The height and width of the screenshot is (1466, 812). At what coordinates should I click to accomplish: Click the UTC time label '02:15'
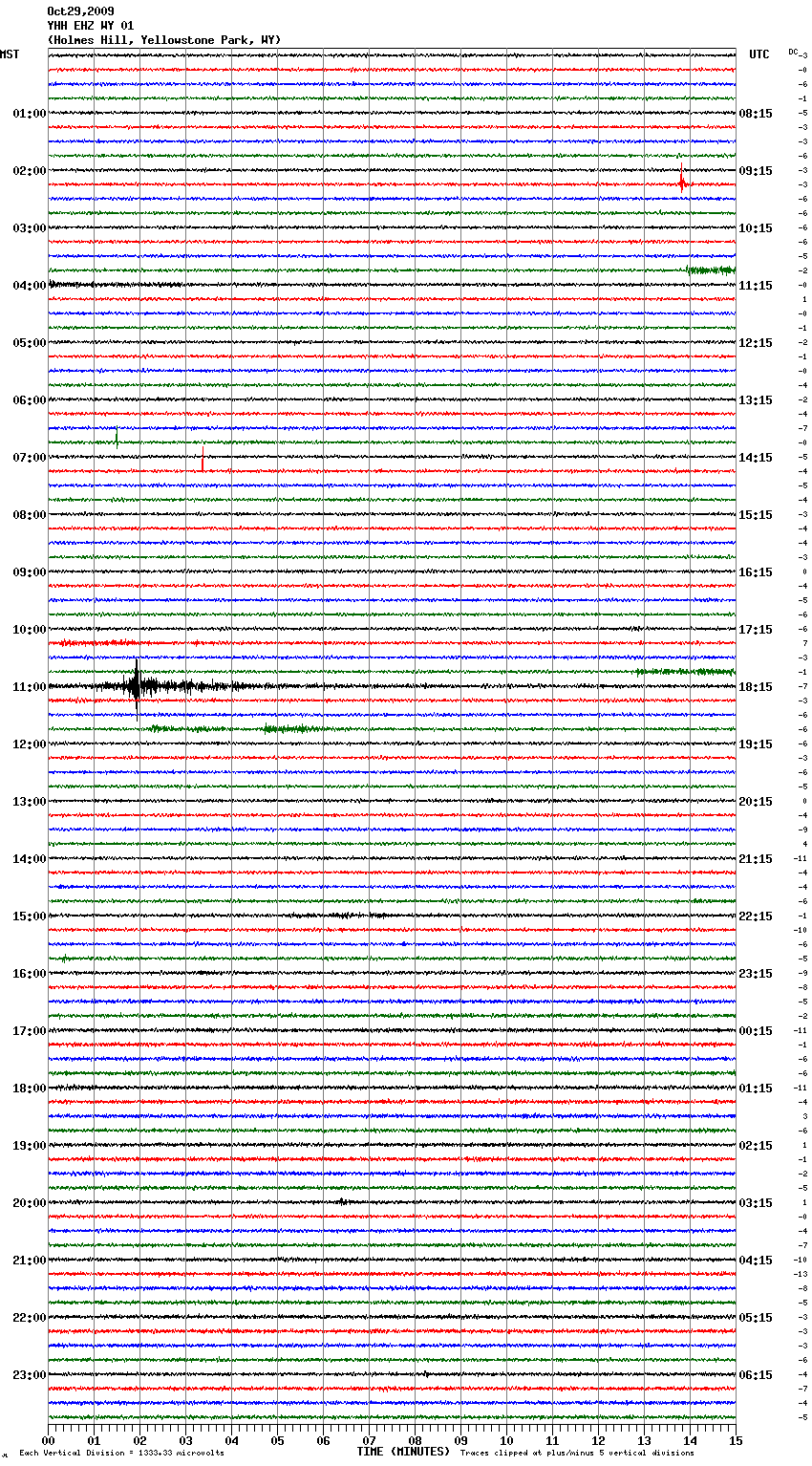[756, 1146]
